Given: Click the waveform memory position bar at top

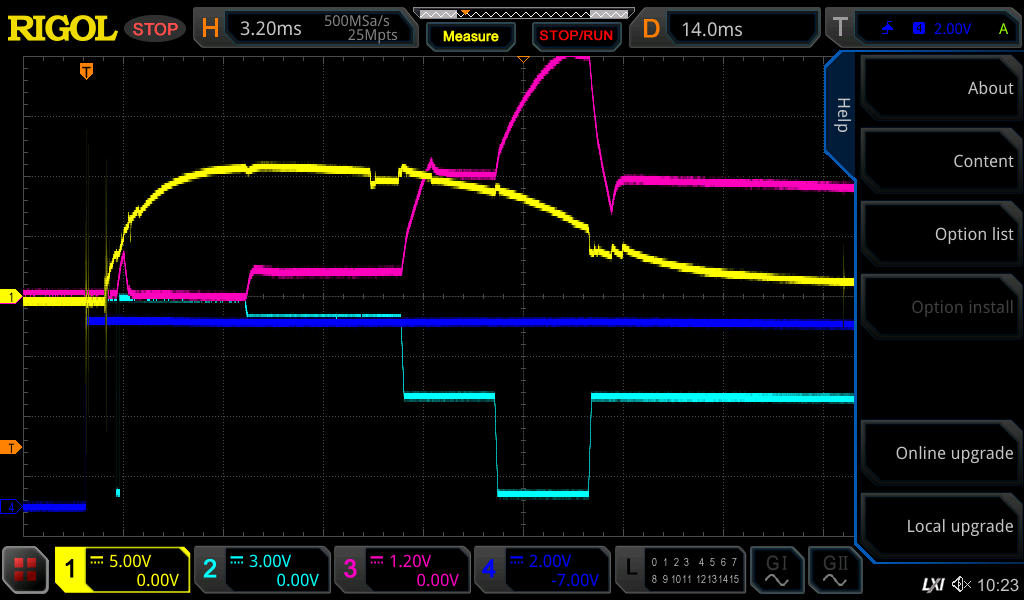Looking at the screenshot, I should (x=521, y=14).
